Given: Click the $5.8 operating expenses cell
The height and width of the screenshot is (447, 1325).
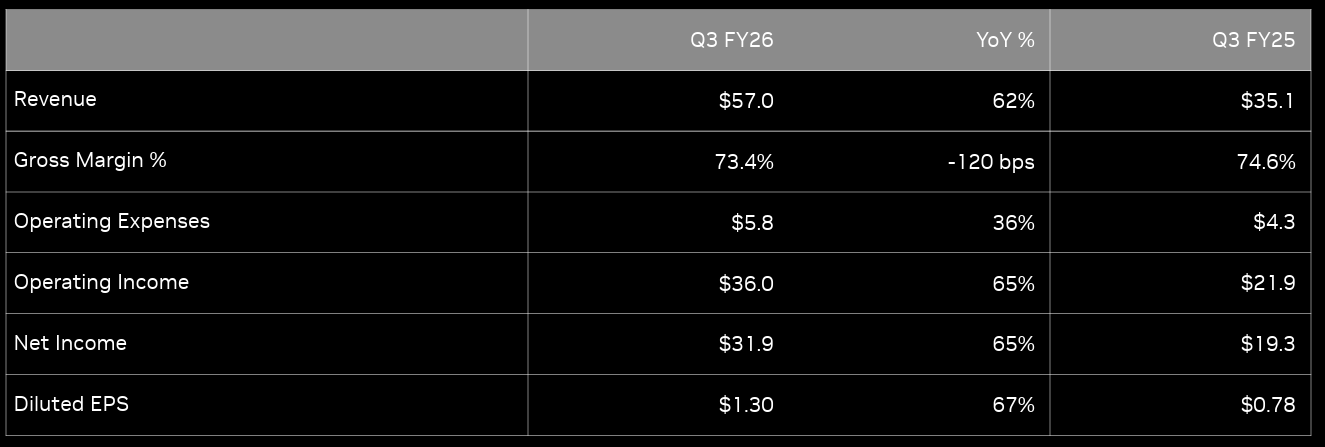Looking at the screenshot, I should [x=752, y=223].
